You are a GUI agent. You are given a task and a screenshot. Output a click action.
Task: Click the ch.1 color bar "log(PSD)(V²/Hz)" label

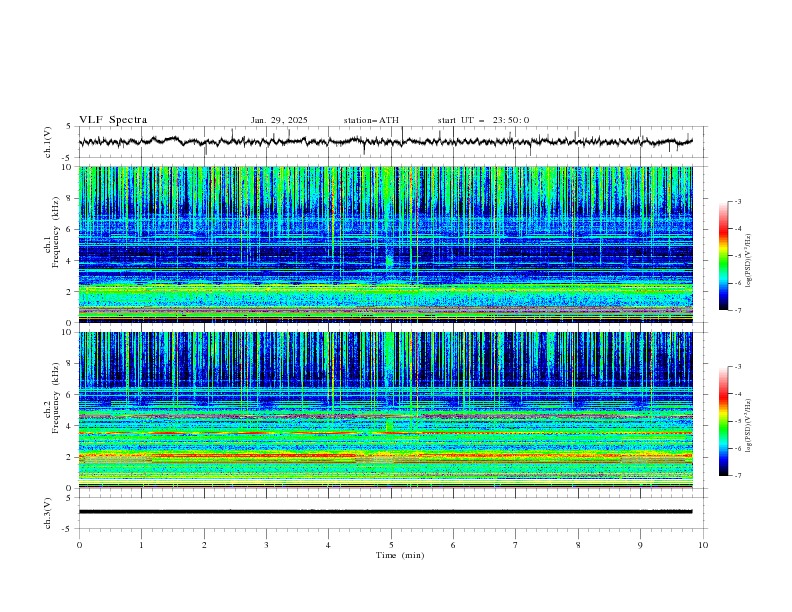[749, 261]
